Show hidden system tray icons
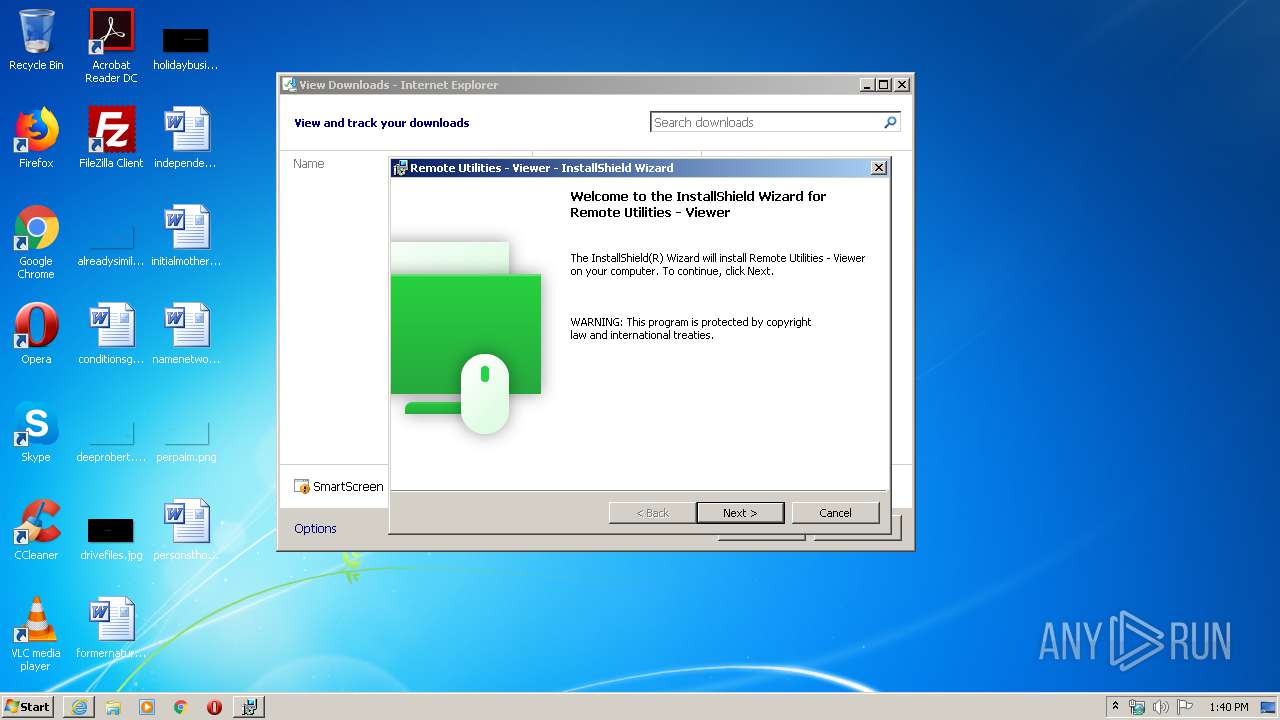The height and width of the screenshot is (720, 1280). point(1115,706)
